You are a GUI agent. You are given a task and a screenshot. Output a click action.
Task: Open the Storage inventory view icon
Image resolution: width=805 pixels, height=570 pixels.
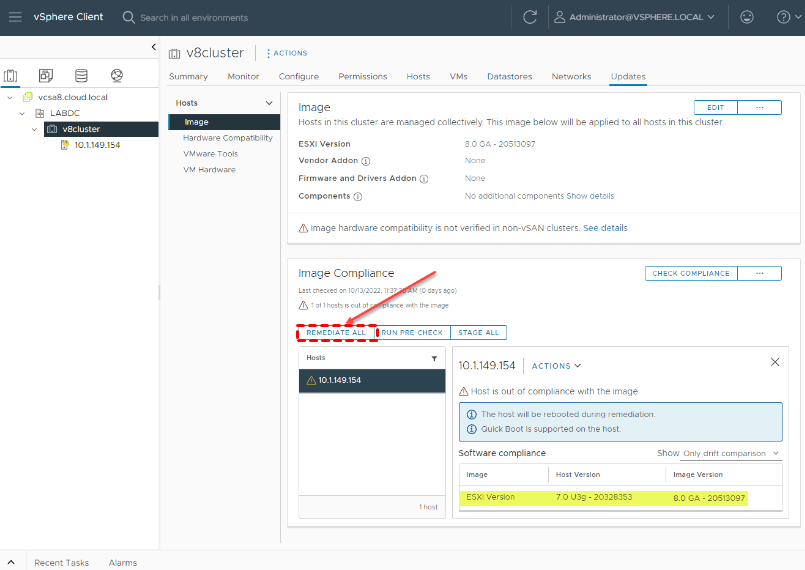coord(81,76)
